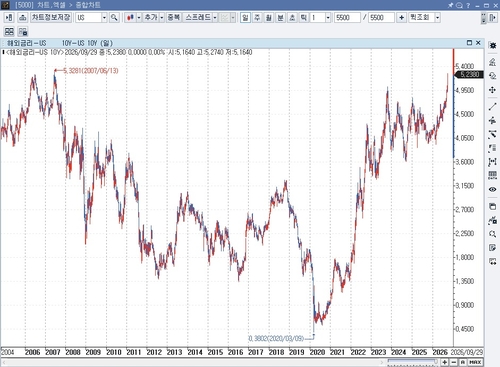Select weekly period 주 toggle
Image resolution: width=500 pixels, height=367 pixels.
[x=257, y=17]
